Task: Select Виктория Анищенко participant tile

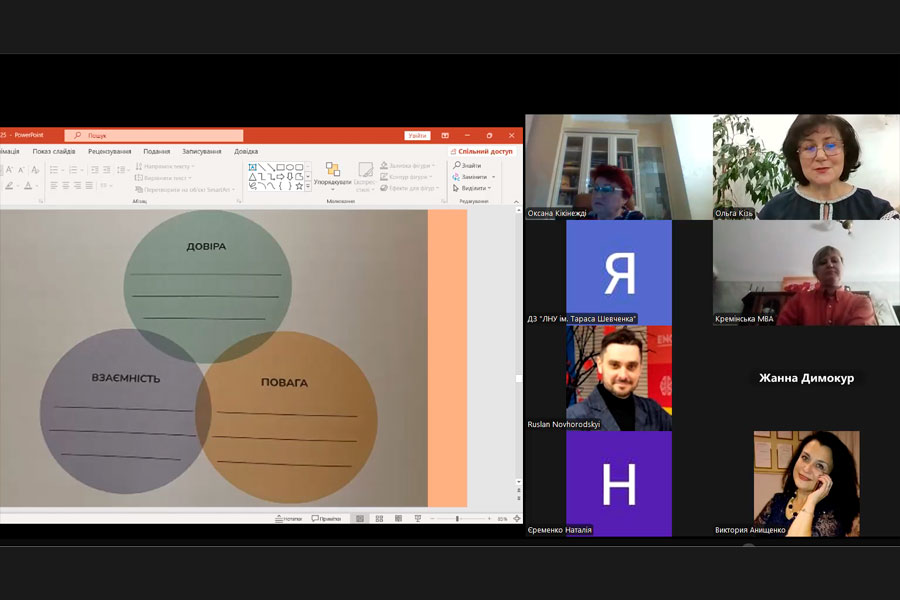Action: (806, 483)
